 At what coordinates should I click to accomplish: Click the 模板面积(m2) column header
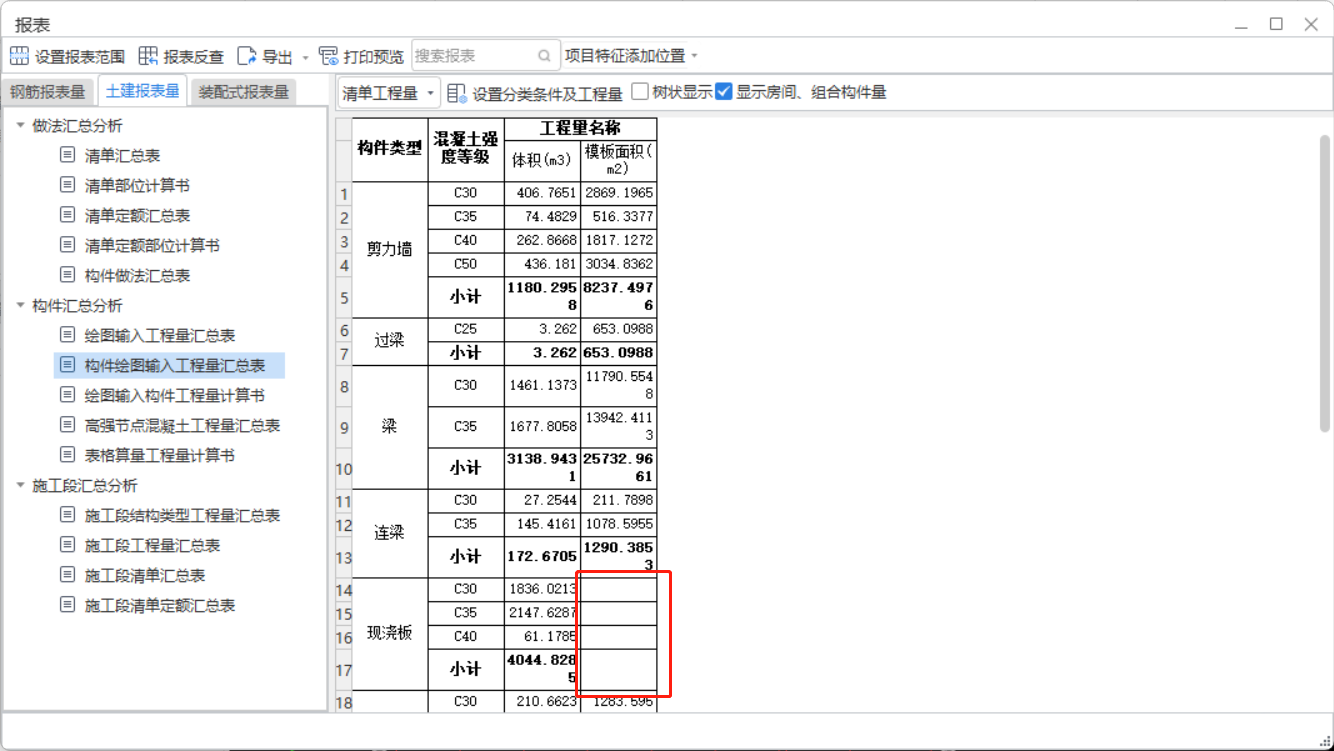coord(618,160)
